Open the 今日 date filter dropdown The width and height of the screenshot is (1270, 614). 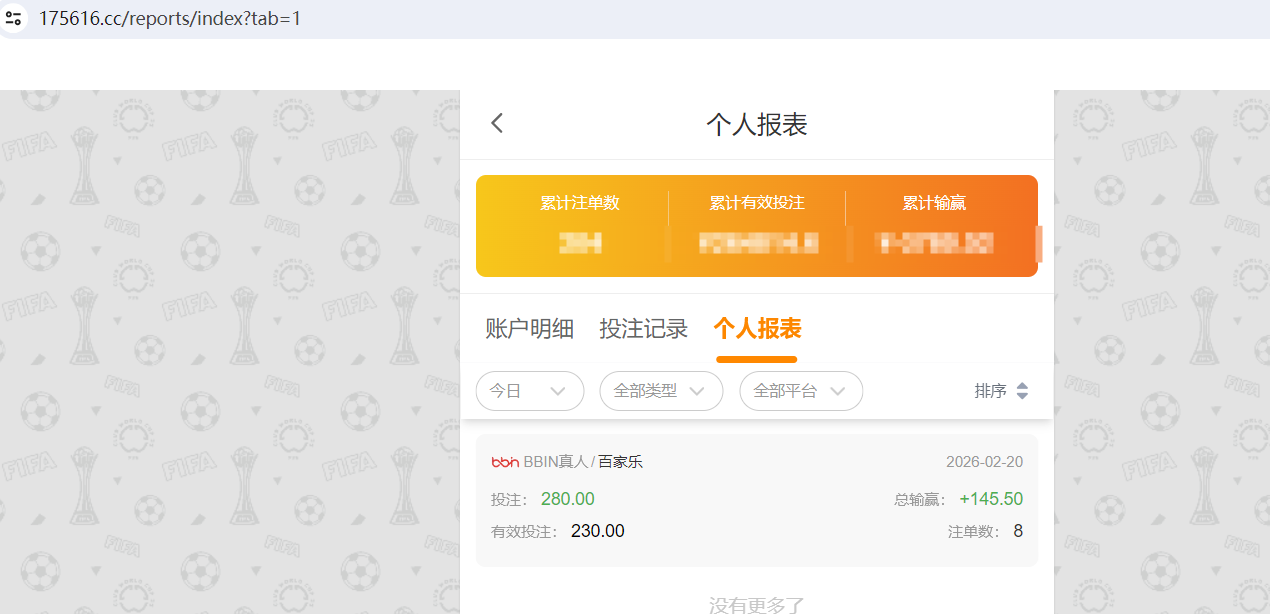click(x=530, y=391)
